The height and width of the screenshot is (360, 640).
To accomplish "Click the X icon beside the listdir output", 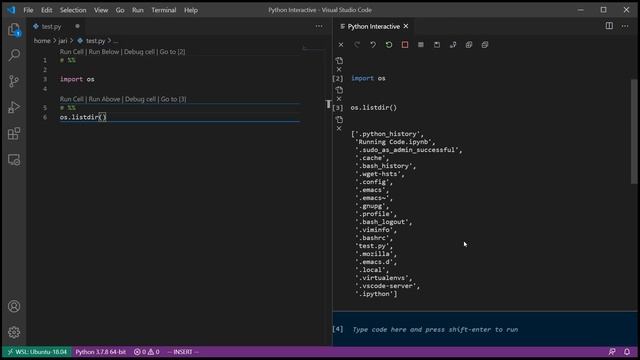I will tap(339, 128).
